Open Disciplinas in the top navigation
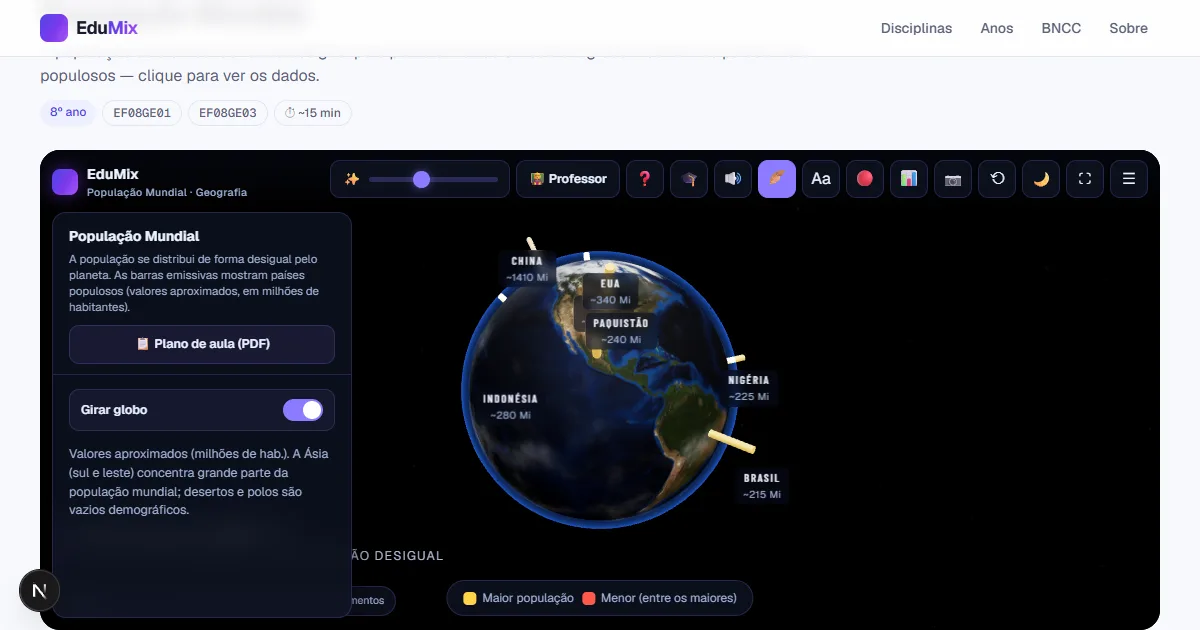This screenshot has height=630, width=1200. click(916, 28)
